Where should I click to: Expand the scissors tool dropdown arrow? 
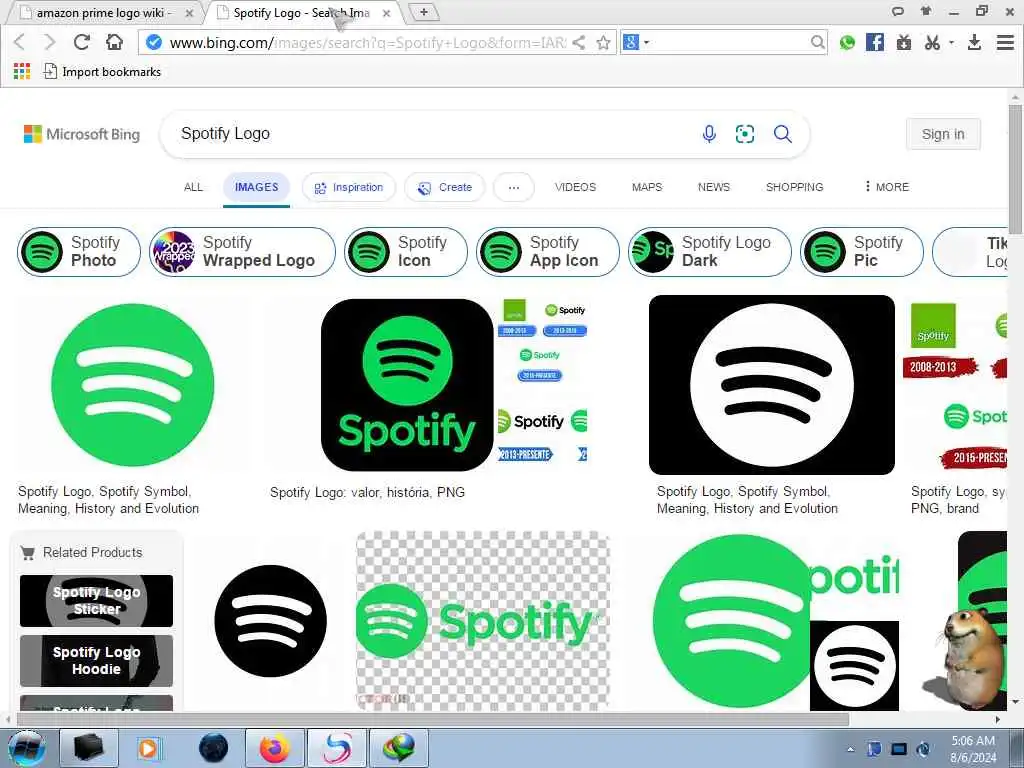click(x=952, y=42)
